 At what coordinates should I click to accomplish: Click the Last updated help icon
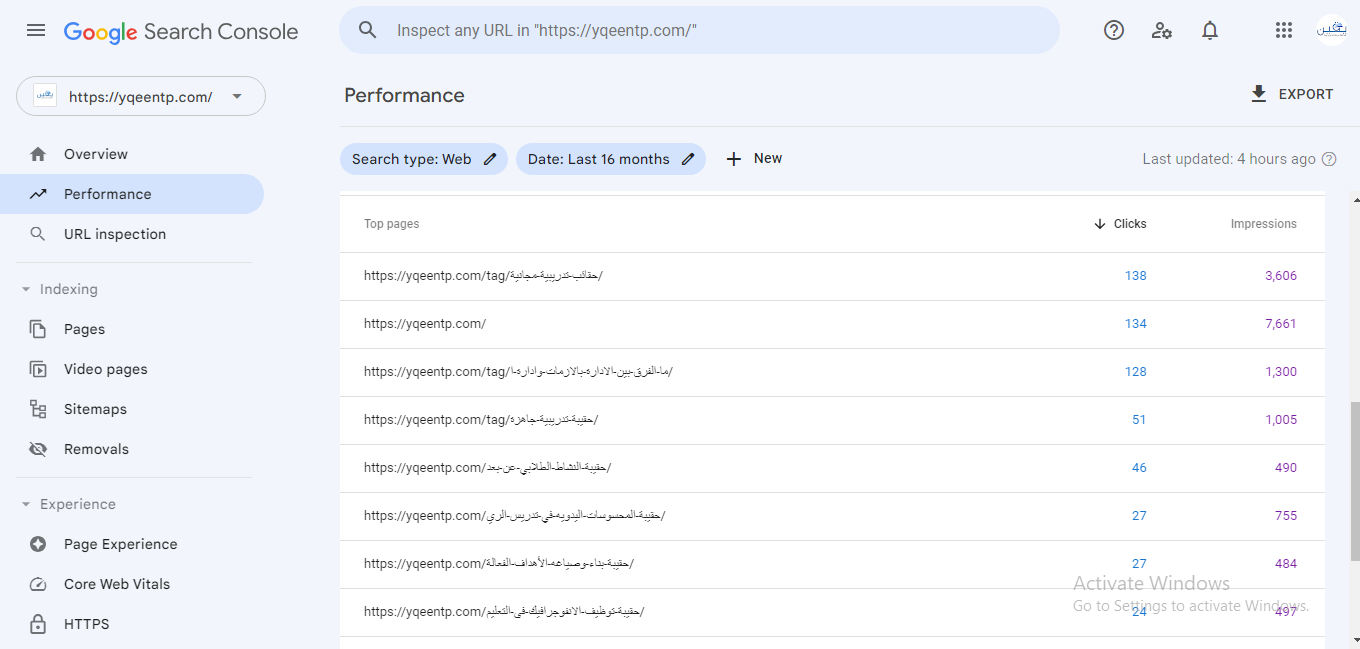[1329, 159]
